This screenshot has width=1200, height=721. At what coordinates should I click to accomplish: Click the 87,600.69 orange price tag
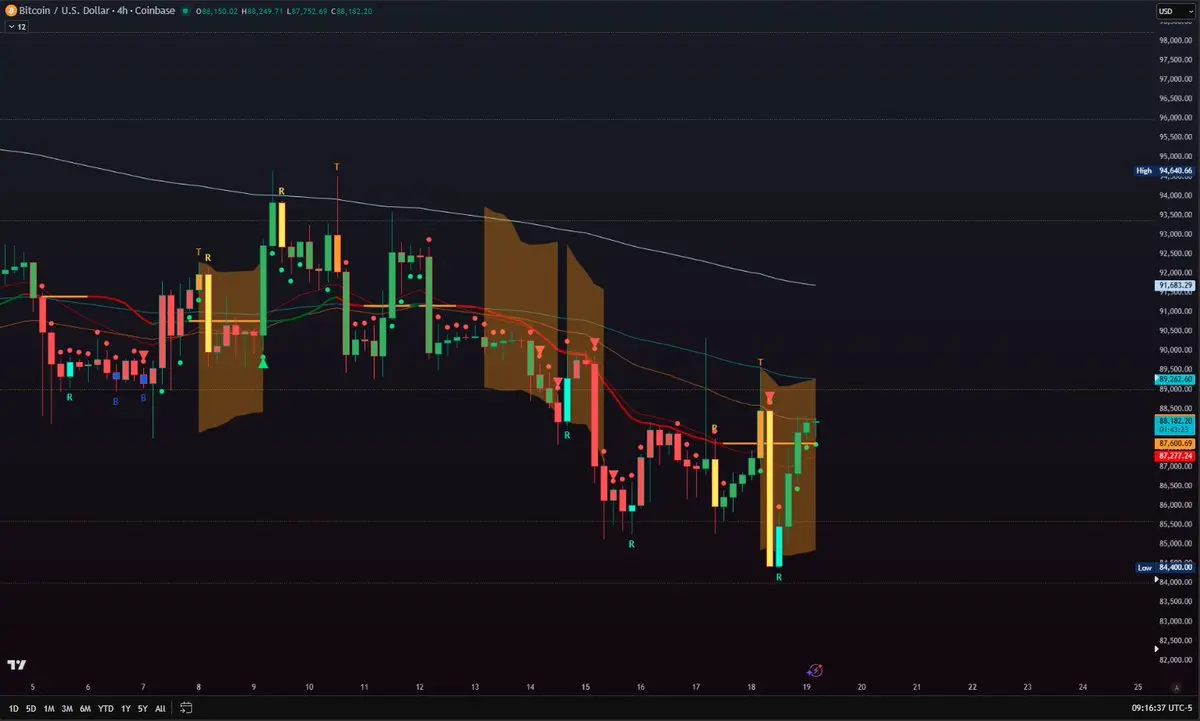pyautogui.click(x=1176, y=442)
